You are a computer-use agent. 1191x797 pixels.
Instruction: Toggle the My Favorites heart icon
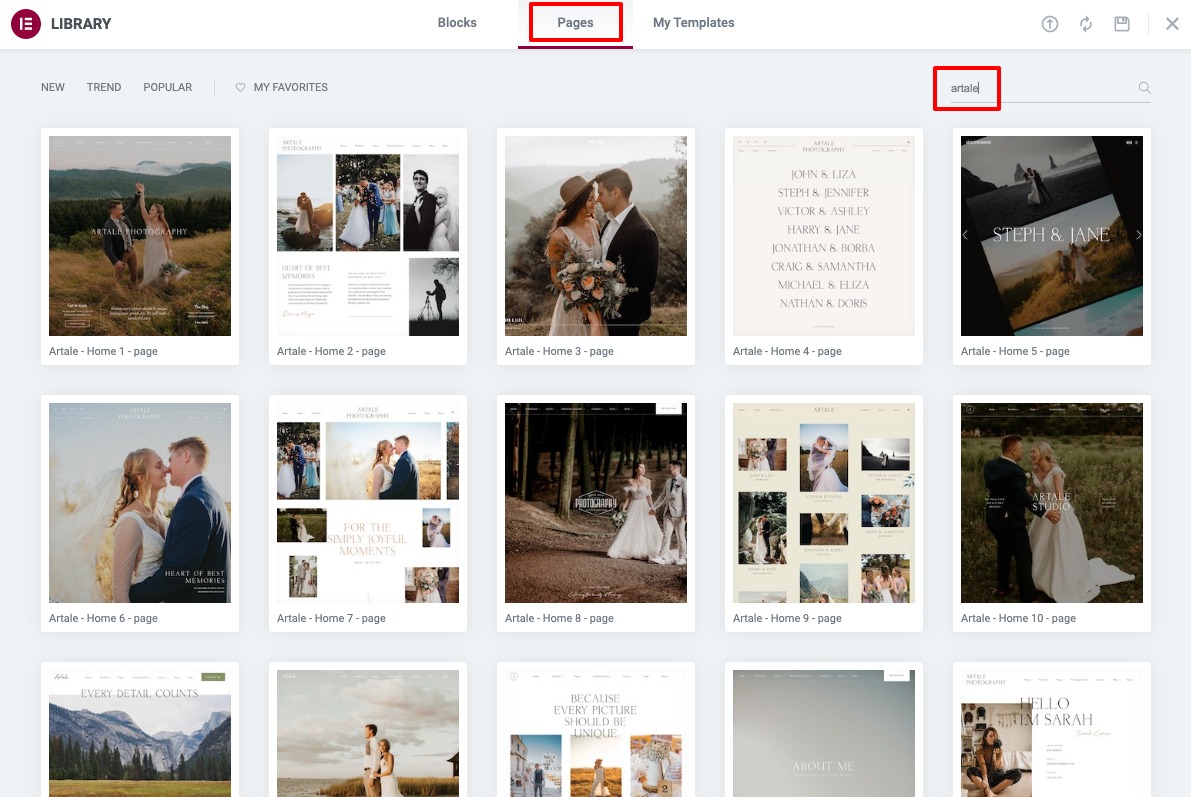click(239, 87)
